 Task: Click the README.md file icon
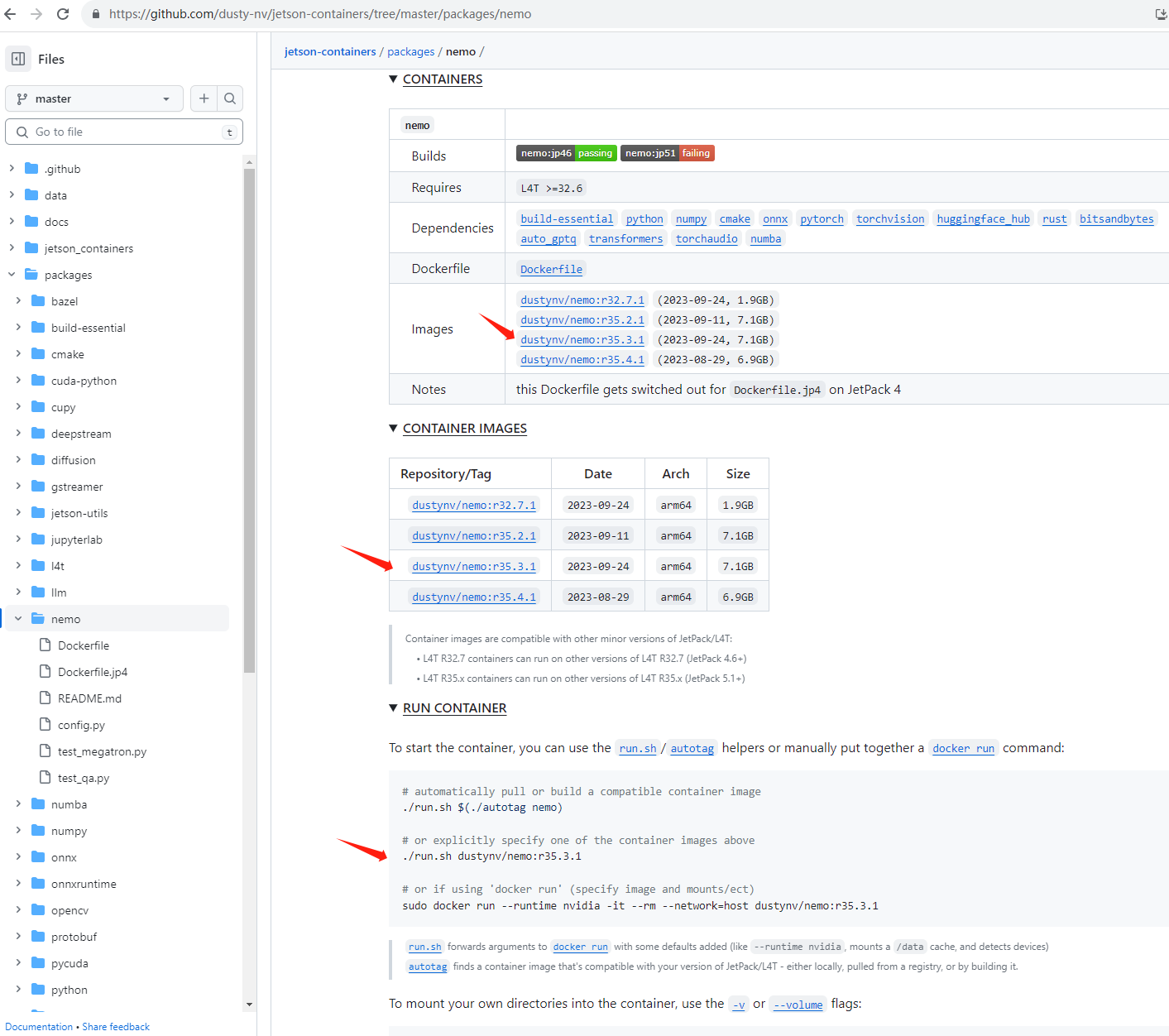(46, 698)
